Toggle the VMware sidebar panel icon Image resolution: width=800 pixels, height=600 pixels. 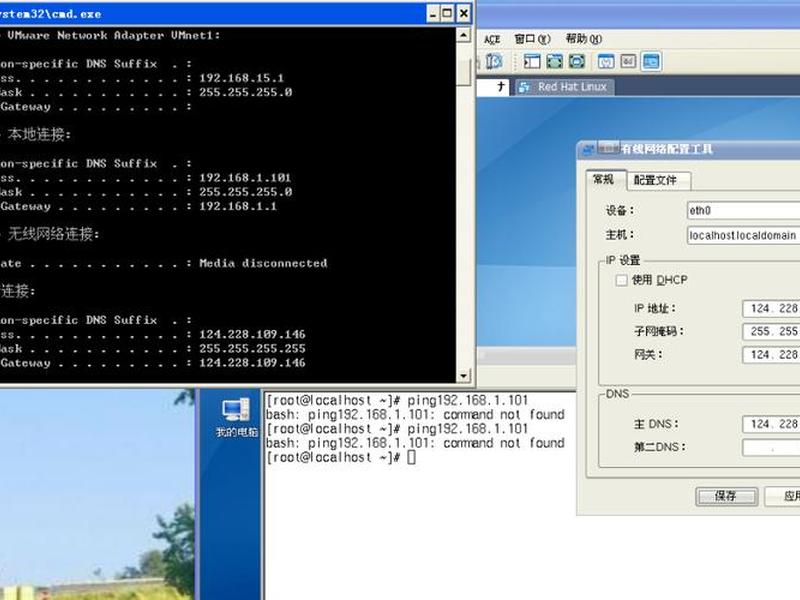coord(532,62)
